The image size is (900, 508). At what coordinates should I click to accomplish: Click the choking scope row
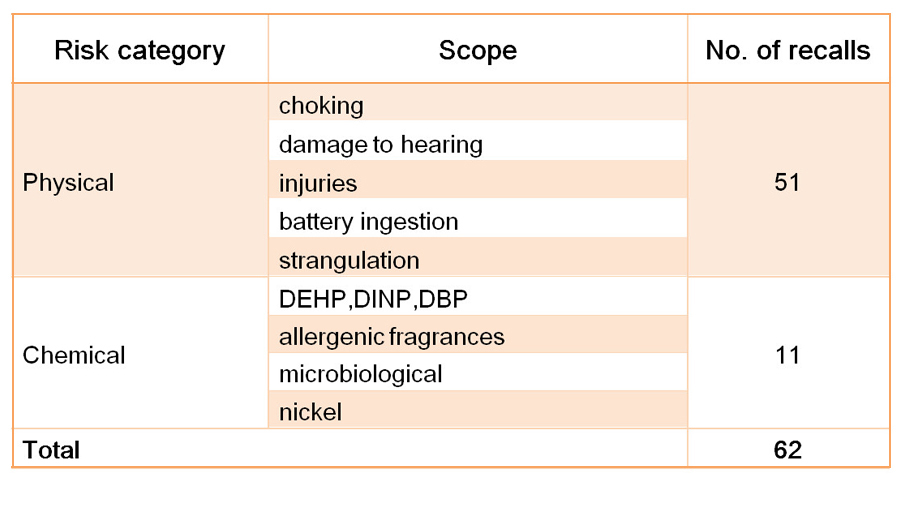click(321, 105)
